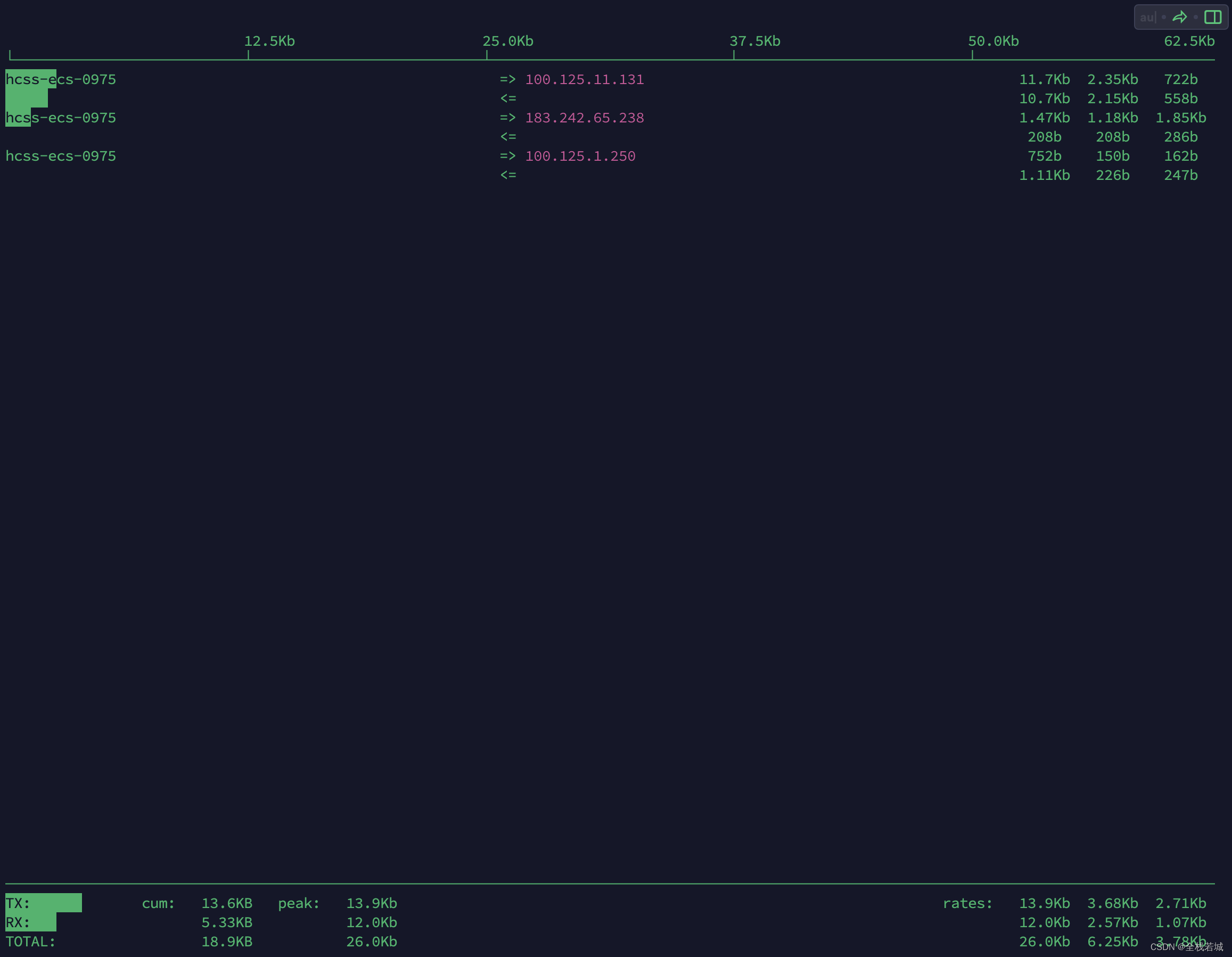Click the 'au' autocomplete indicator
The image size is (1232, 957).
[1147, 18]
